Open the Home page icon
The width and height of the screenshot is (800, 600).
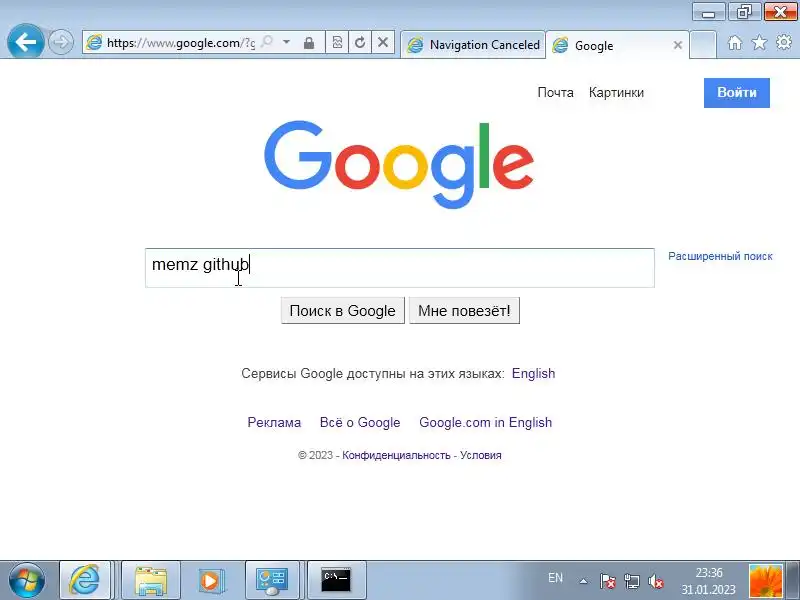[x=735, y=43]
